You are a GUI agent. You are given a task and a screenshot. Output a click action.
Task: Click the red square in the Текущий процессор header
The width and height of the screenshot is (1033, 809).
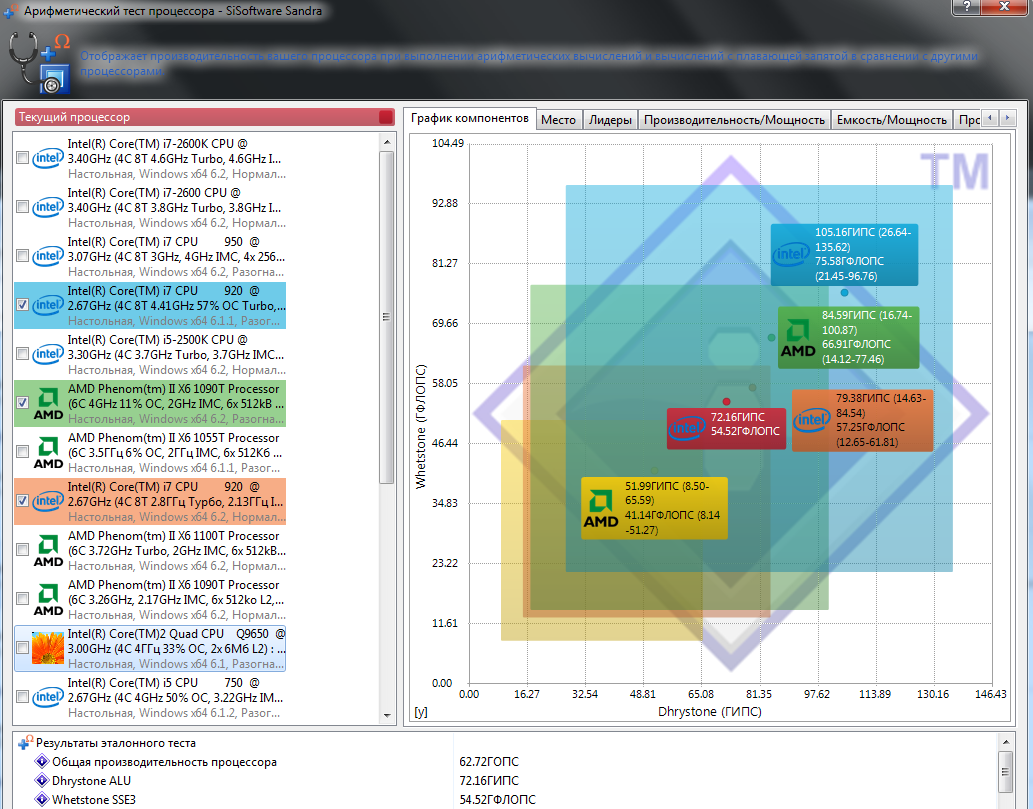point(386,117)
